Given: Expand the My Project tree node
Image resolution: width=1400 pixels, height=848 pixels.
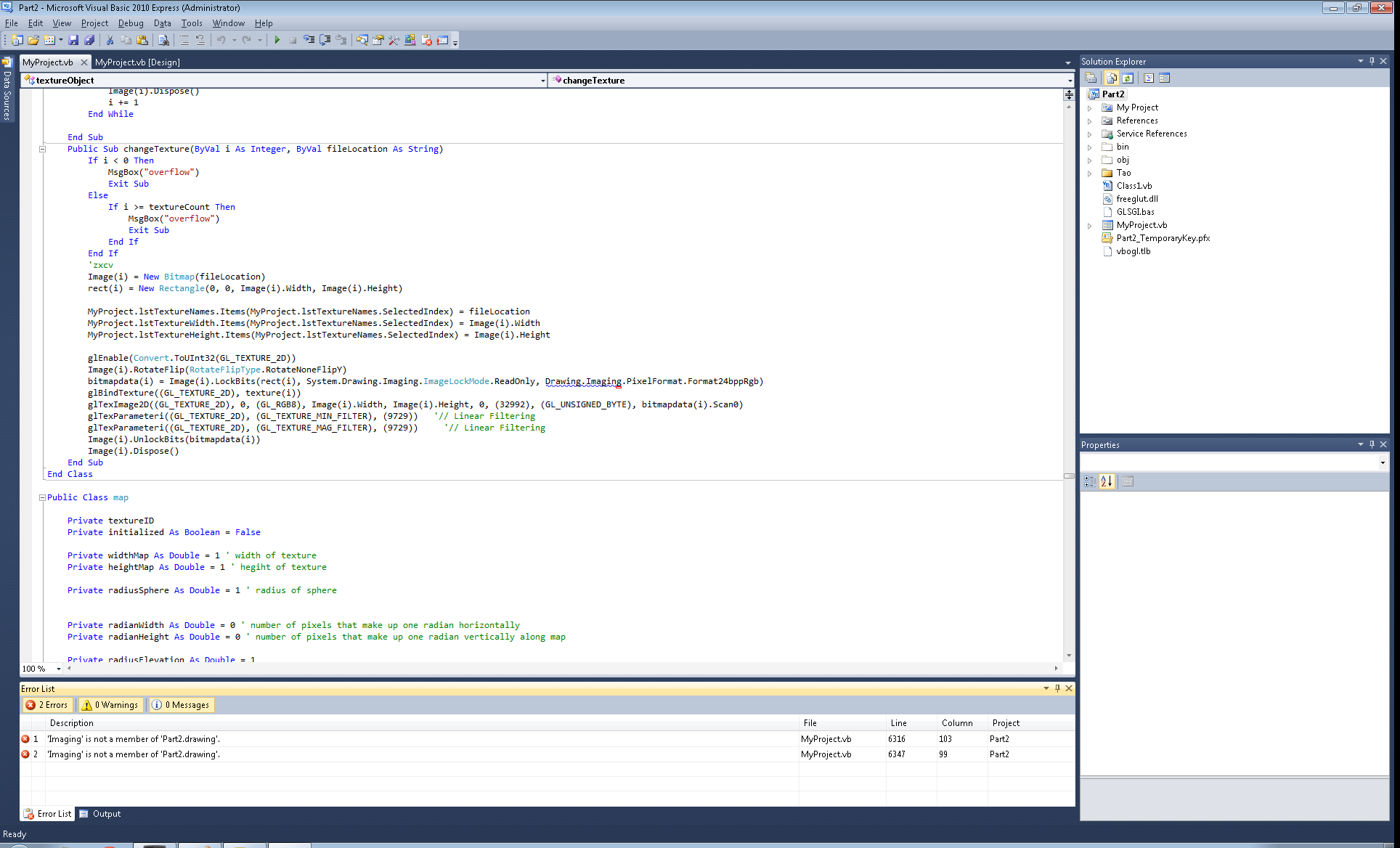Looking at the screenshot, I should tap(1089, 108).
